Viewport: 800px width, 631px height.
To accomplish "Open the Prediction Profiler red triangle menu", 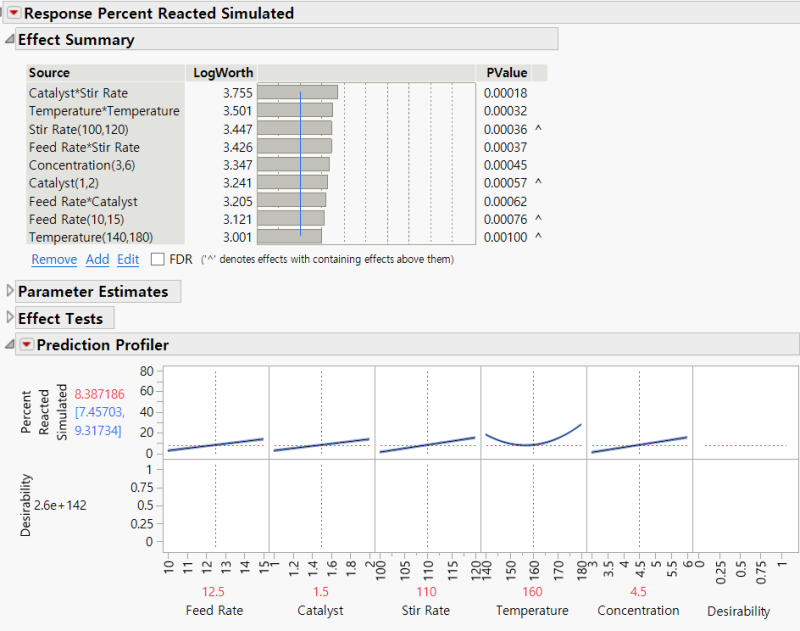I will pos(27,345).
